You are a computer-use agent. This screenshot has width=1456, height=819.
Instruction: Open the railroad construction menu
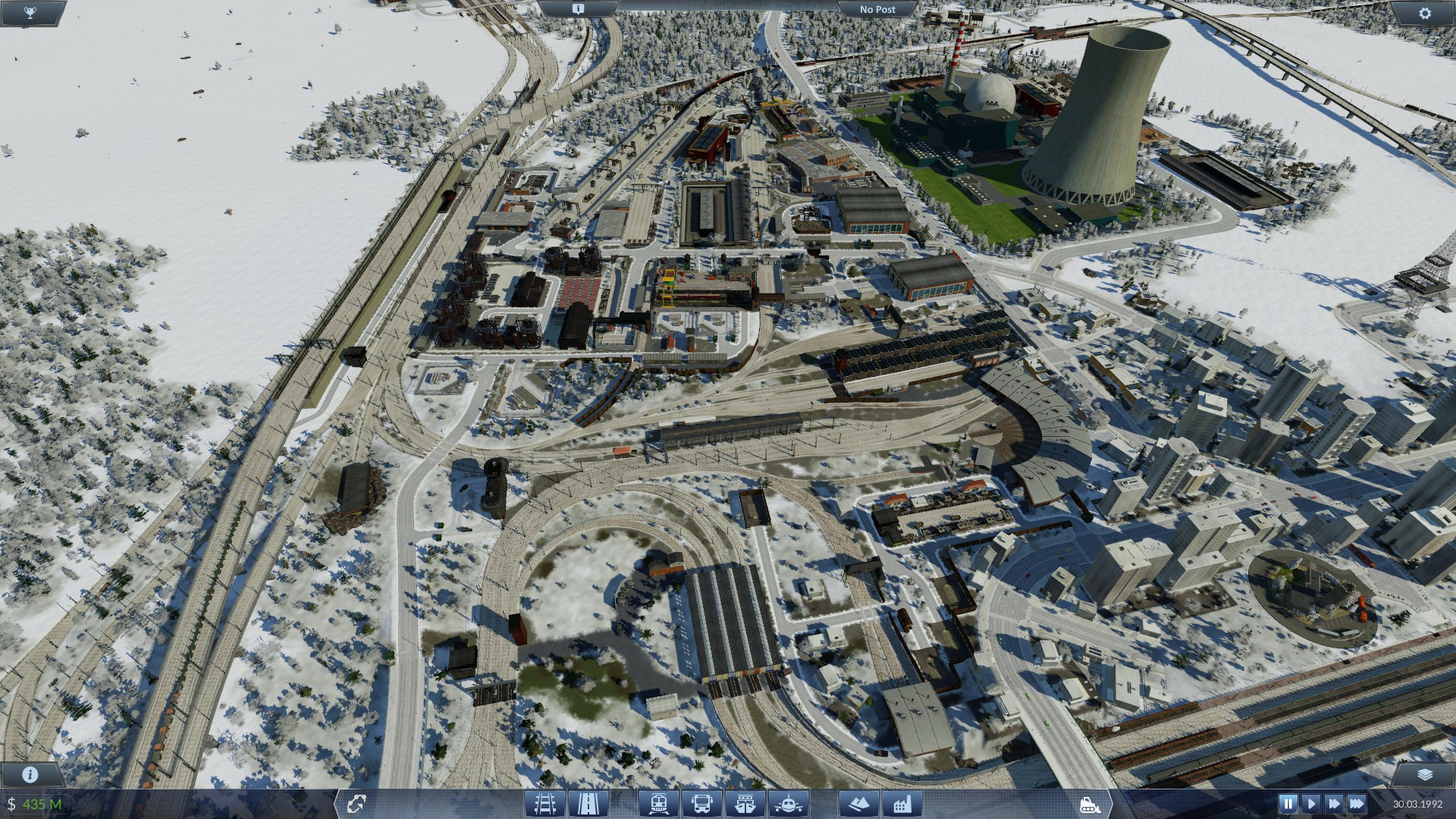[x=545, y=803]
